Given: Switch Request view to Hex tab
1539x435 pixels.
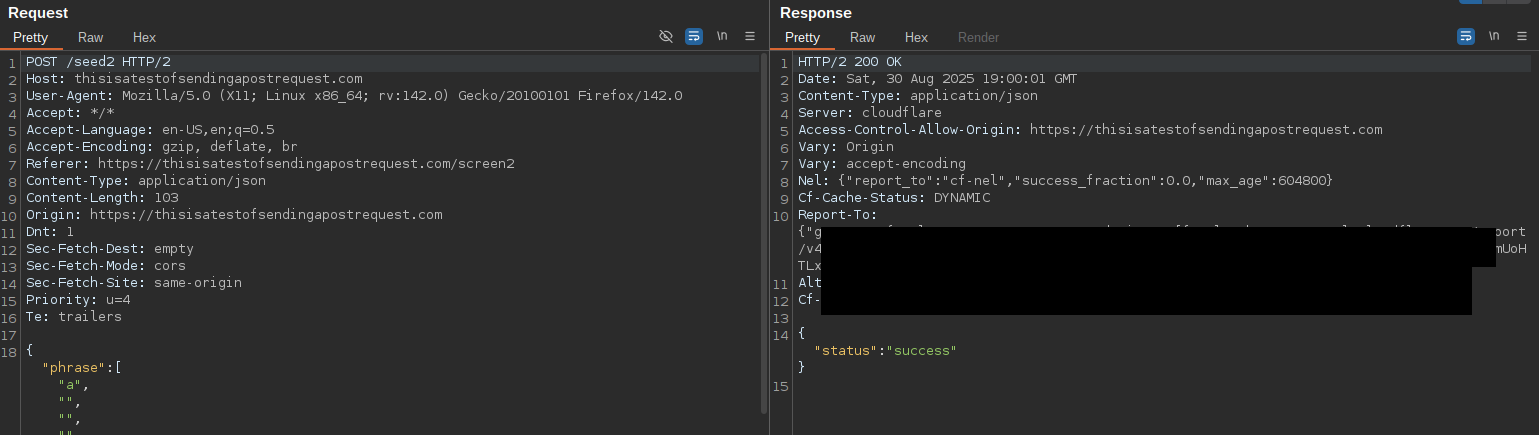Looking at the screenshot, I should (145, 37).
